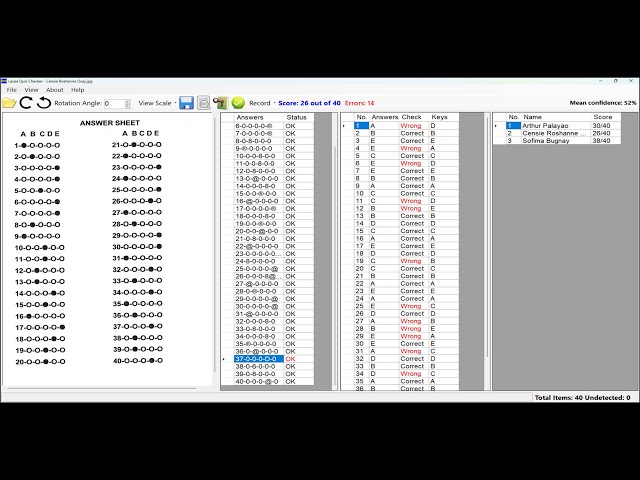Screen dimensions: 640x480
Task: Select detected answer row starting with 9-
Action: tap(259, 148)
